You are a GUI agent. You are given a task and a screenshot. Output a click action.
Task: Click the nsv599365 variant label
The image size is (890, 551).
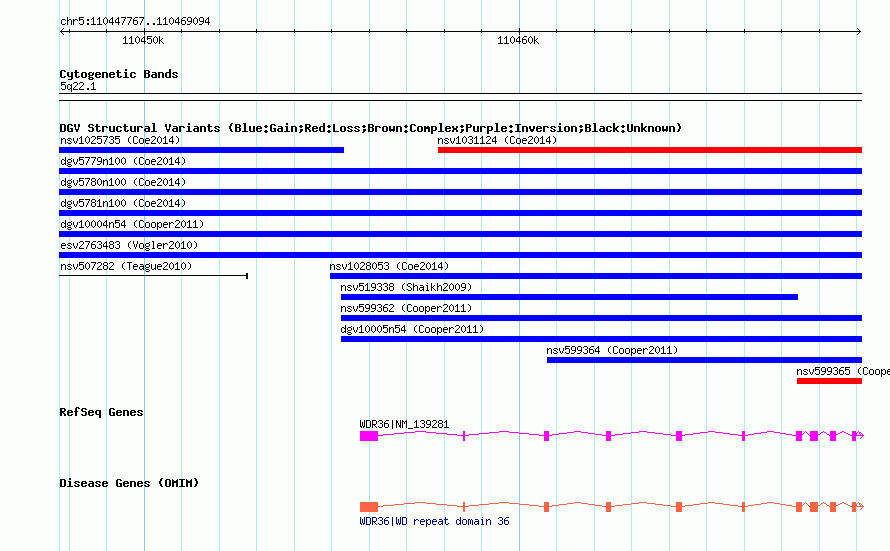point(843,371)
